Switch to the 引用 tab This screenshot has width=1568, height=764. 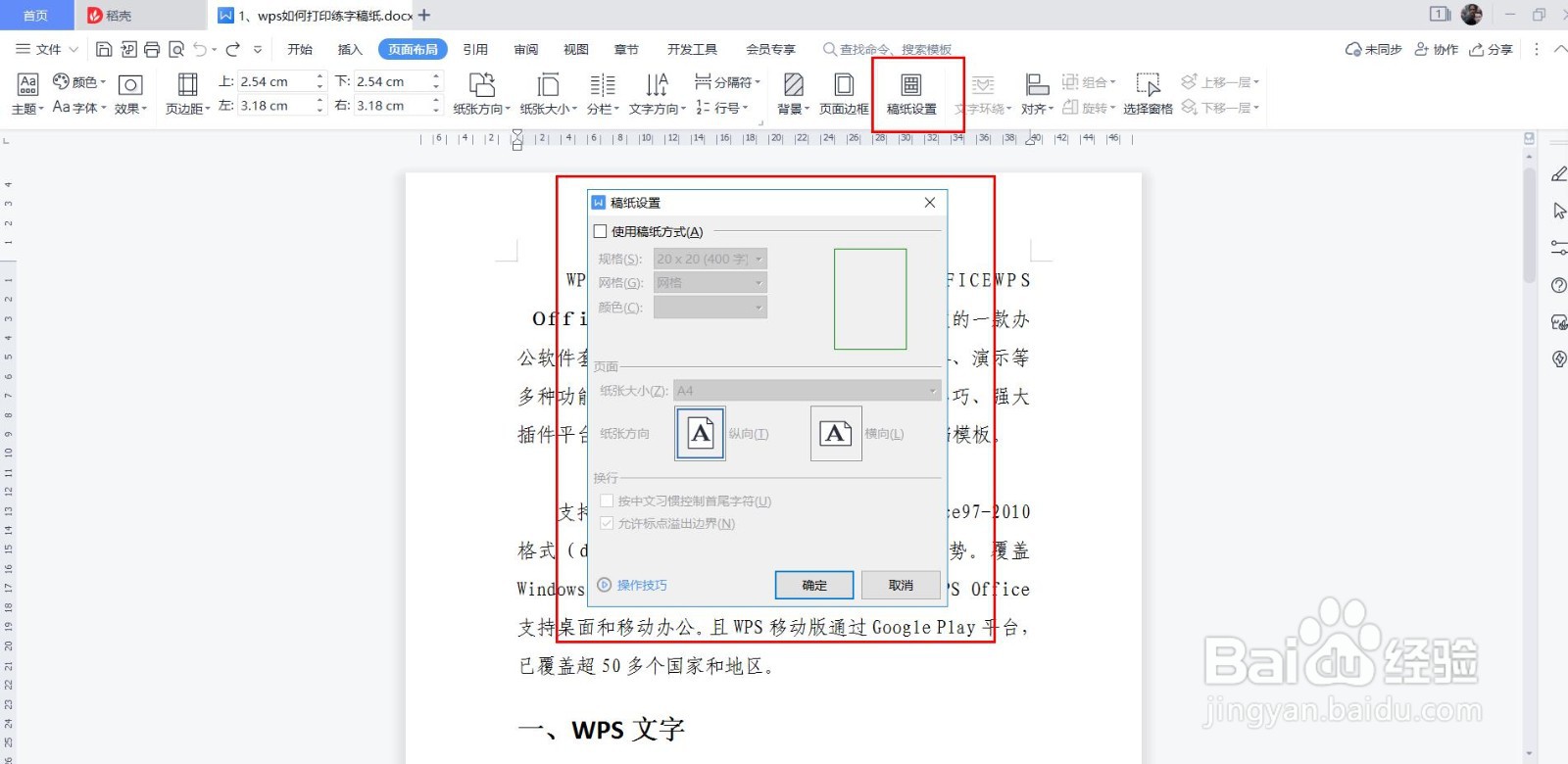point(475,49)
